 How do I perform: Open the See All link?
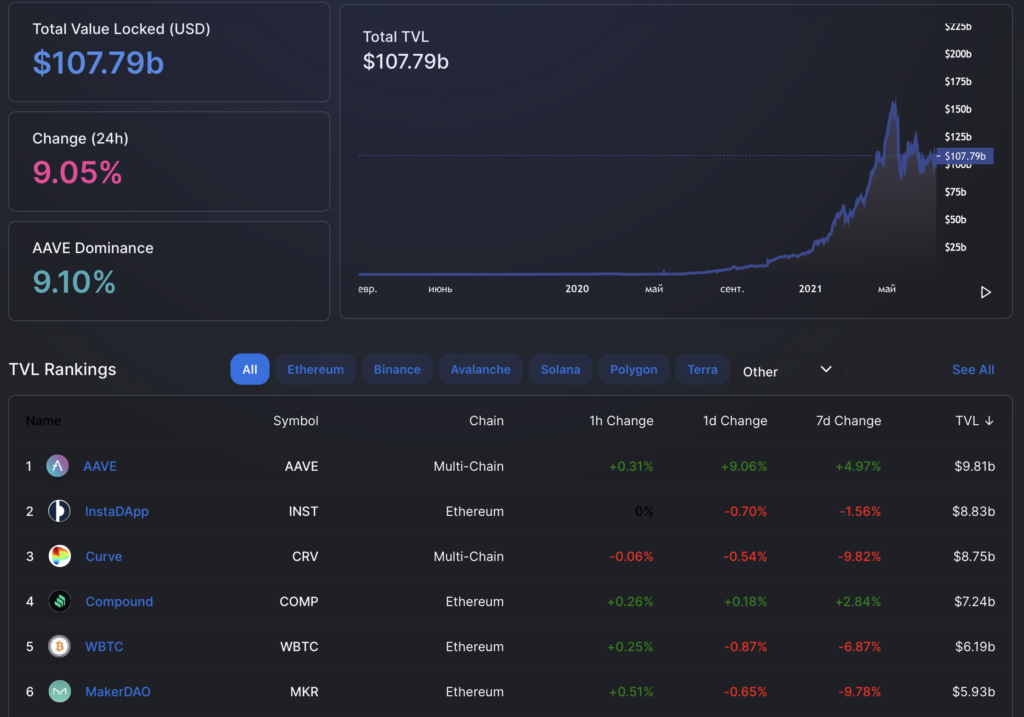click(x=972, y=370)
